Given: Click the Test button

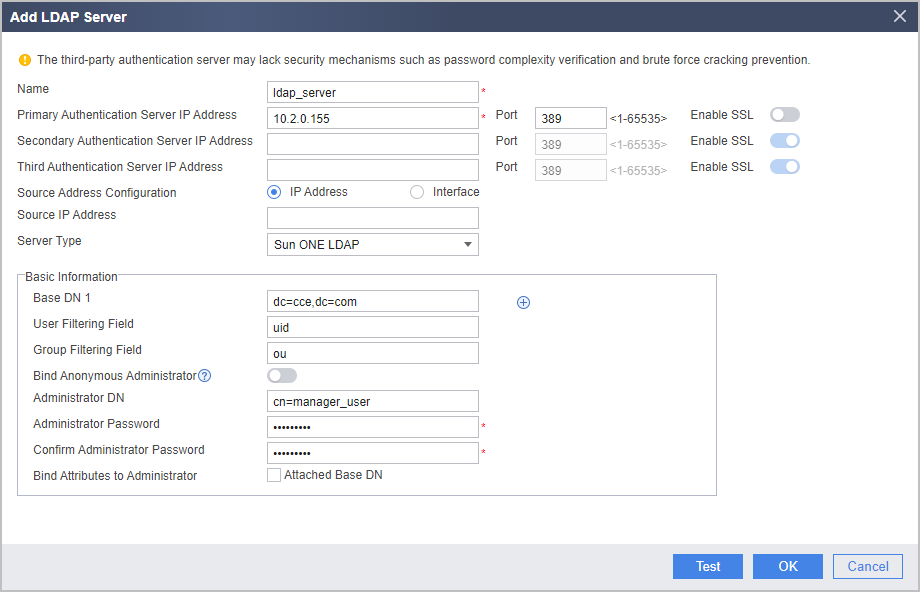Looking at the screenshot, I should (708, 566).
